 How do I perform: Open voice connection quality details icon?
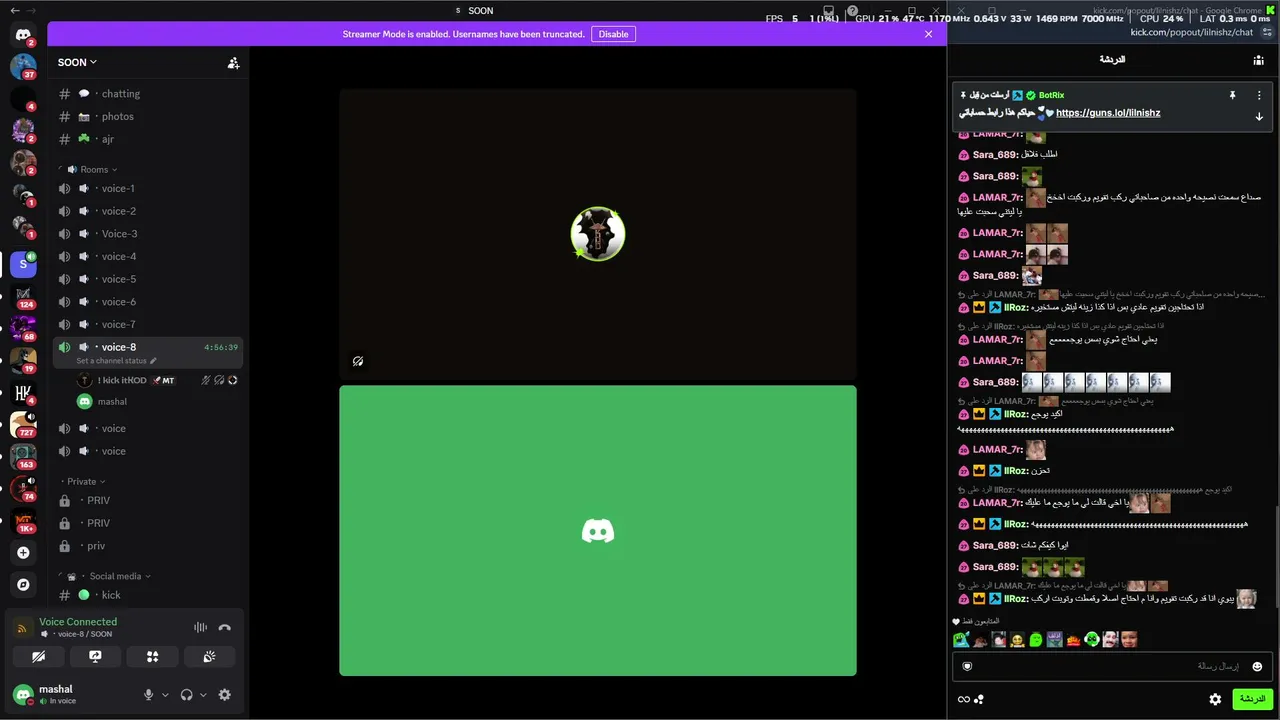point(22,628)
